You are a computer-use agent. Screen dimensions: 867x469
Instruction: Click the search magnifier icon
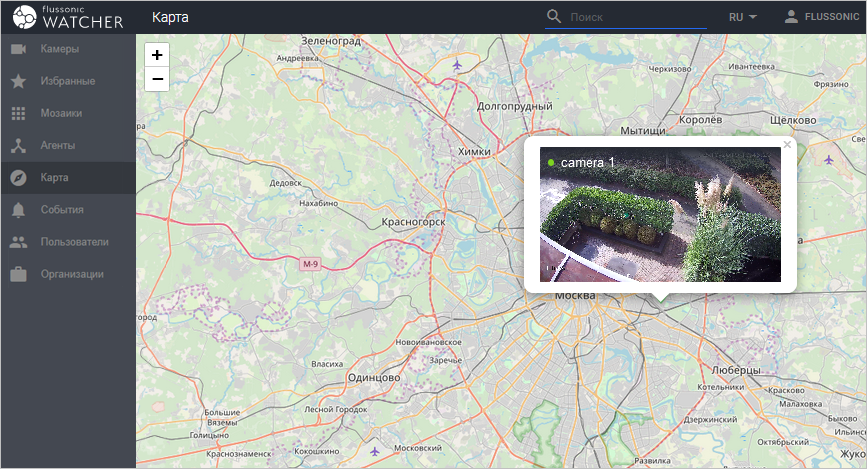[x=554, y=17]
